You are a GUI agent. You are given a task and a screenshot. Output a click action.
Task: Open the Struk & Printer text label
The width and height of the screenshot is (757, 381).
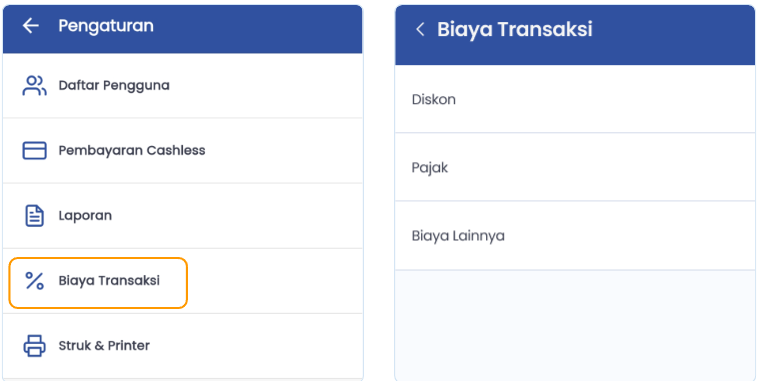pyautogui.click(x=104, y=346)
